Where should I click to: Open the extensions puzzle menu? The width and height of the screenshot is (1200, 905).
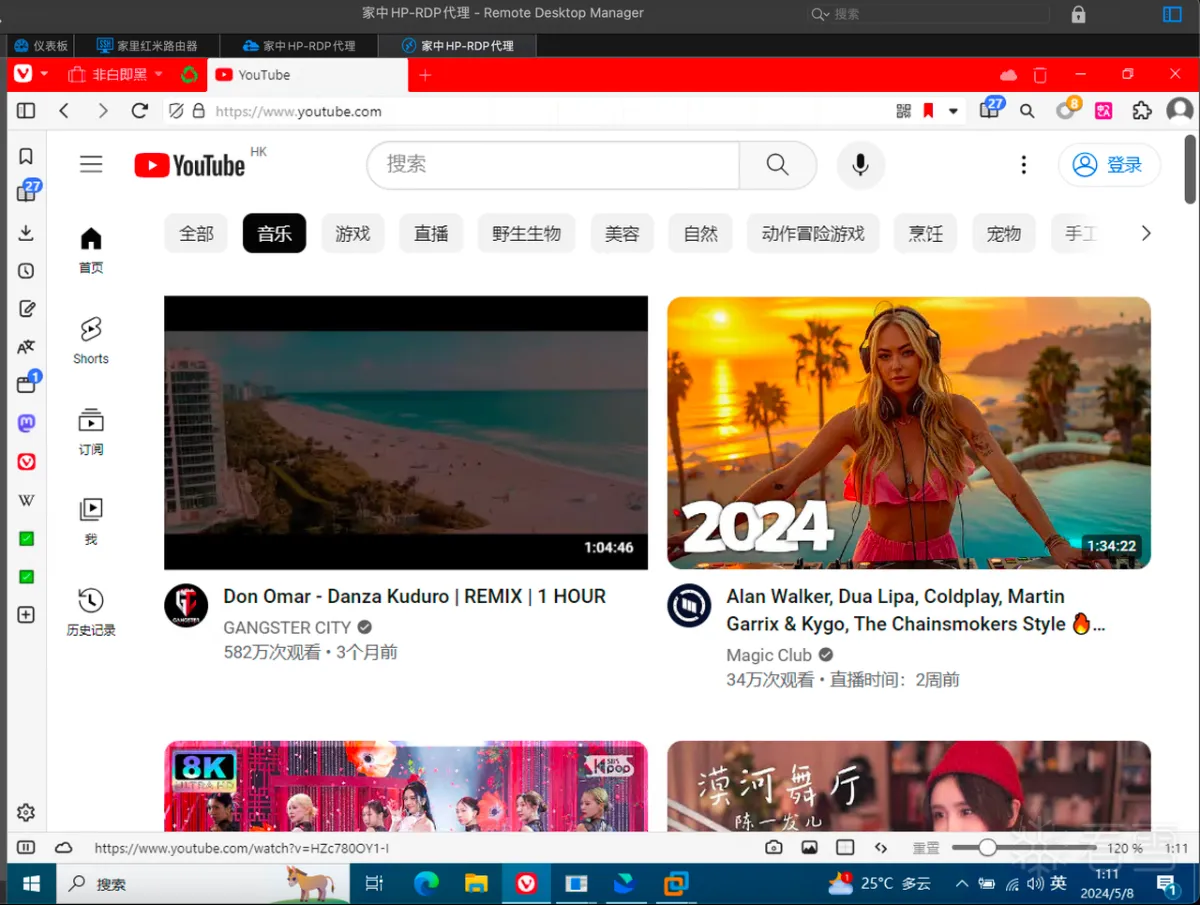(1142, 111)
